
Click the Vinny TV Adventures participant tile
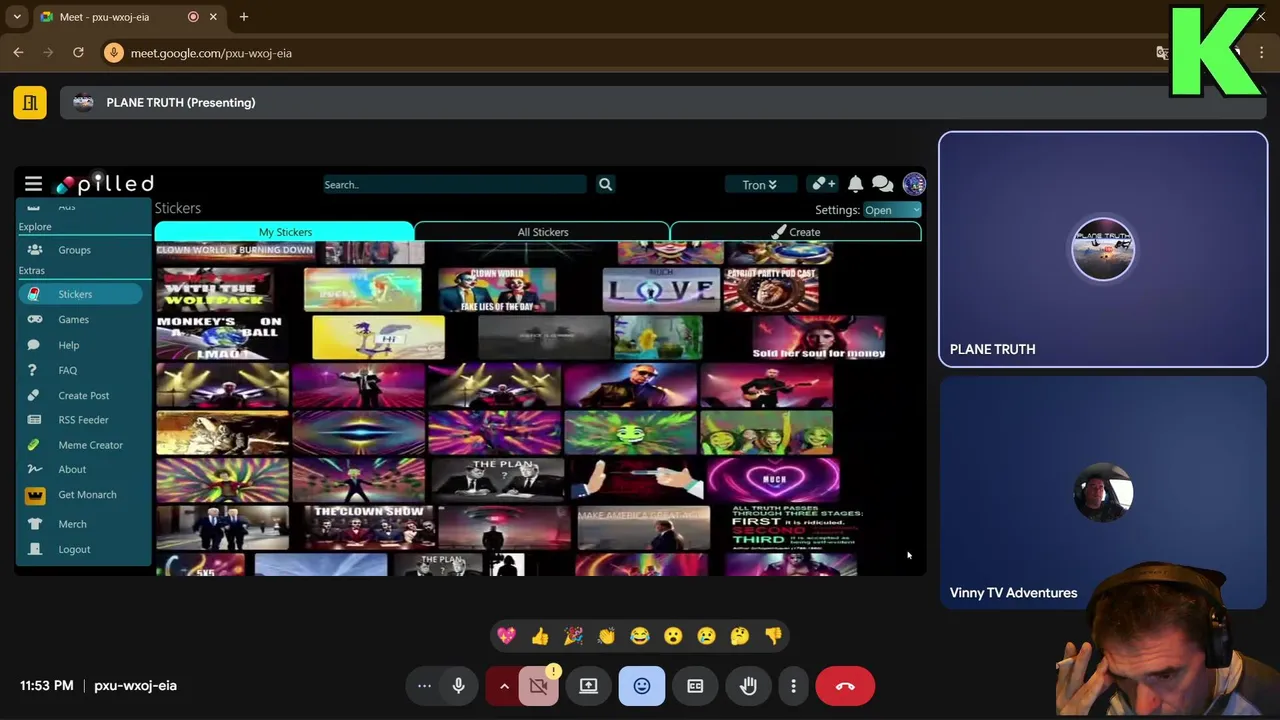pyautogui.click(x=1103, y=492)
